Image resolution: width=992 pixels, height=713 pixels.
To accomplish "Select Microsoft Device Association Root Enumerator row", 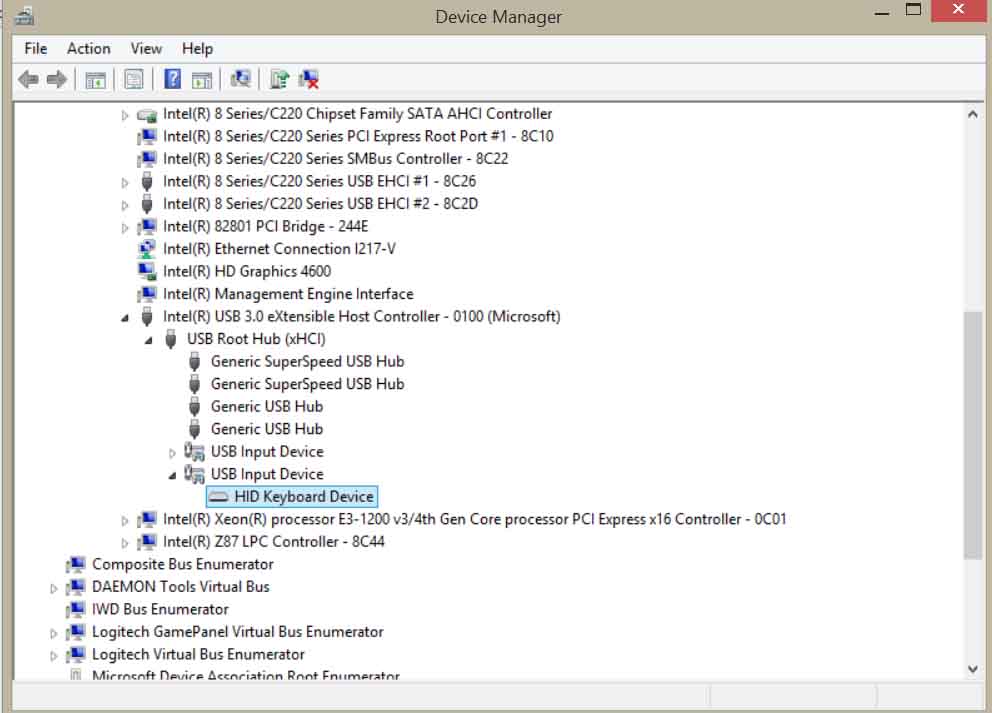I will (245, 675).
